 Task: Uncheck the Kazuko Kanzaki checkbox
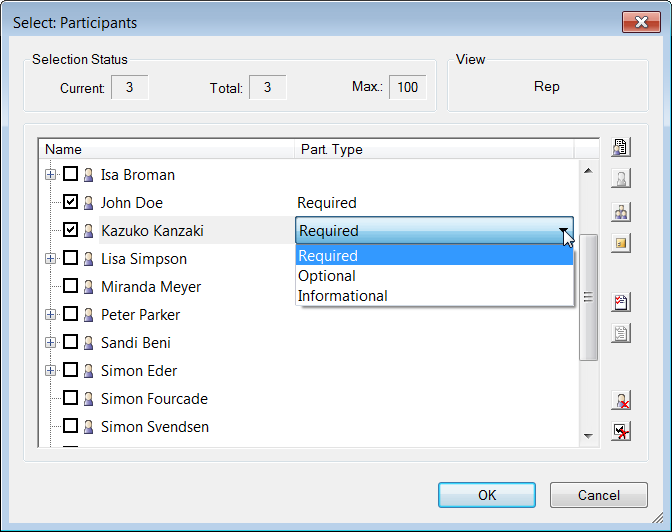70,230
